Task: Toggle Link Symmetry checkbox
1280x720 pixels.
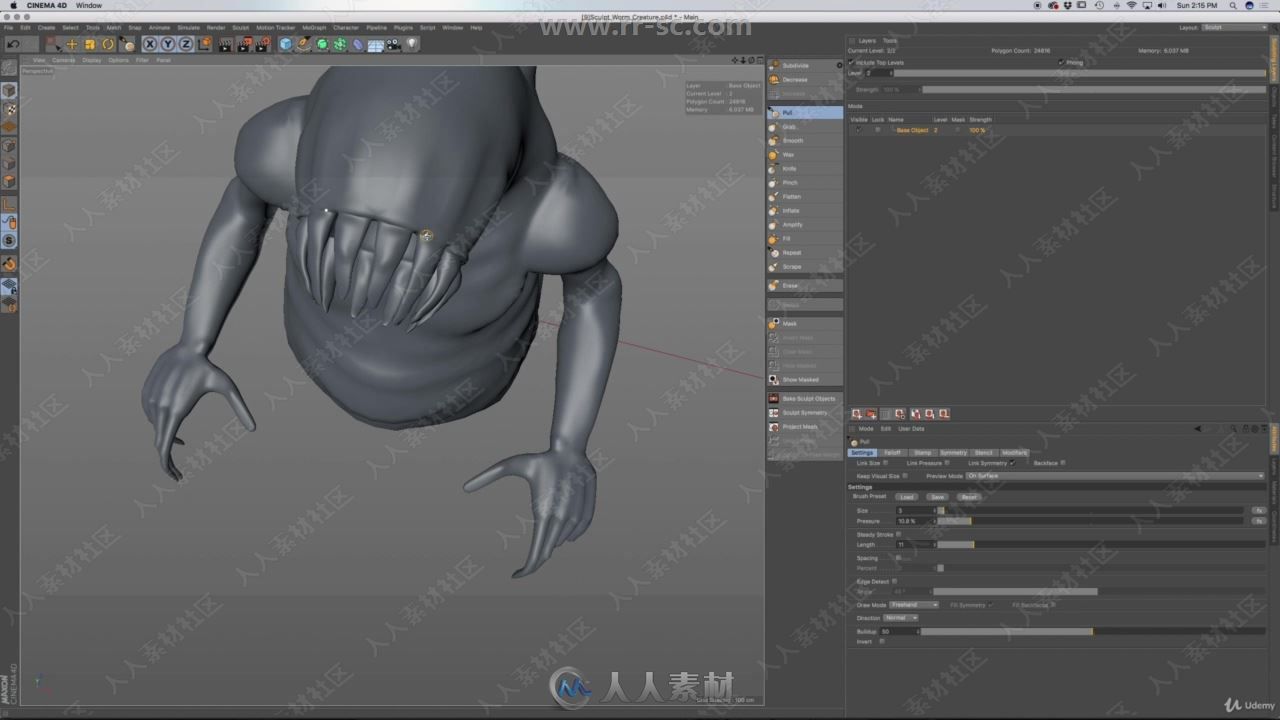Action: 1012,463
